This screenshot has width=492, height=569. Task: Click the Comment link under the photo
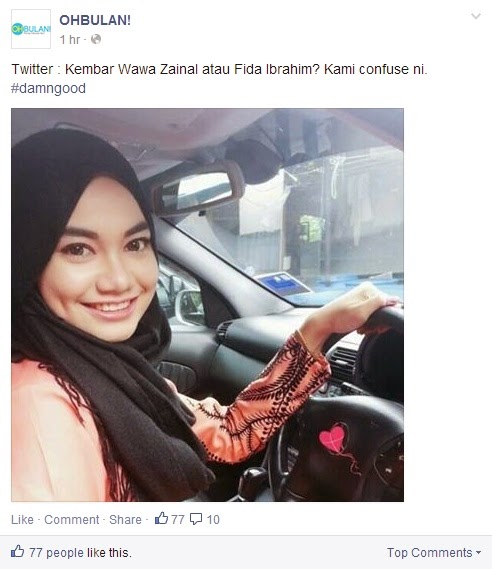pos(71,520)
